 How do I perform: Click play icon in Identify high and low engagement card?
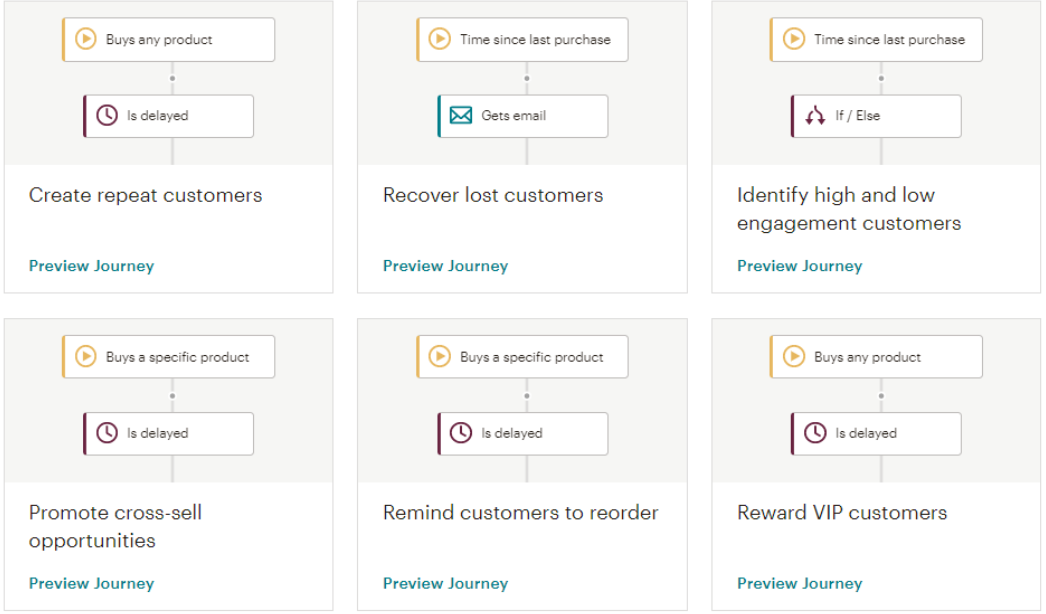click(793, 40)
